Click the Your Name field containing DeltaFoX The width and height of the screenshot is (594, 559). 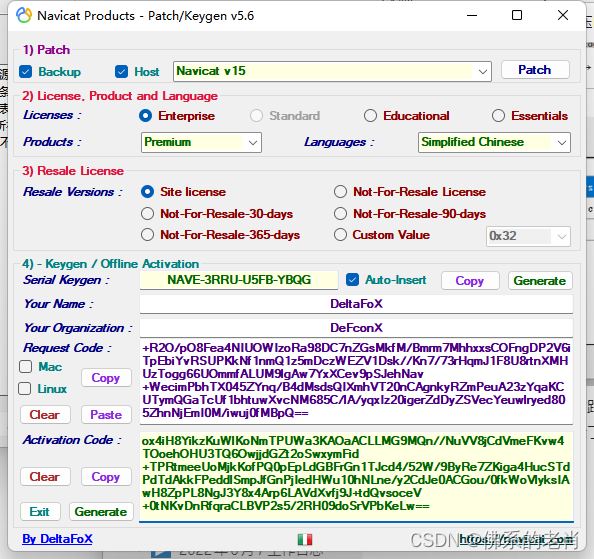pos(356,304)
